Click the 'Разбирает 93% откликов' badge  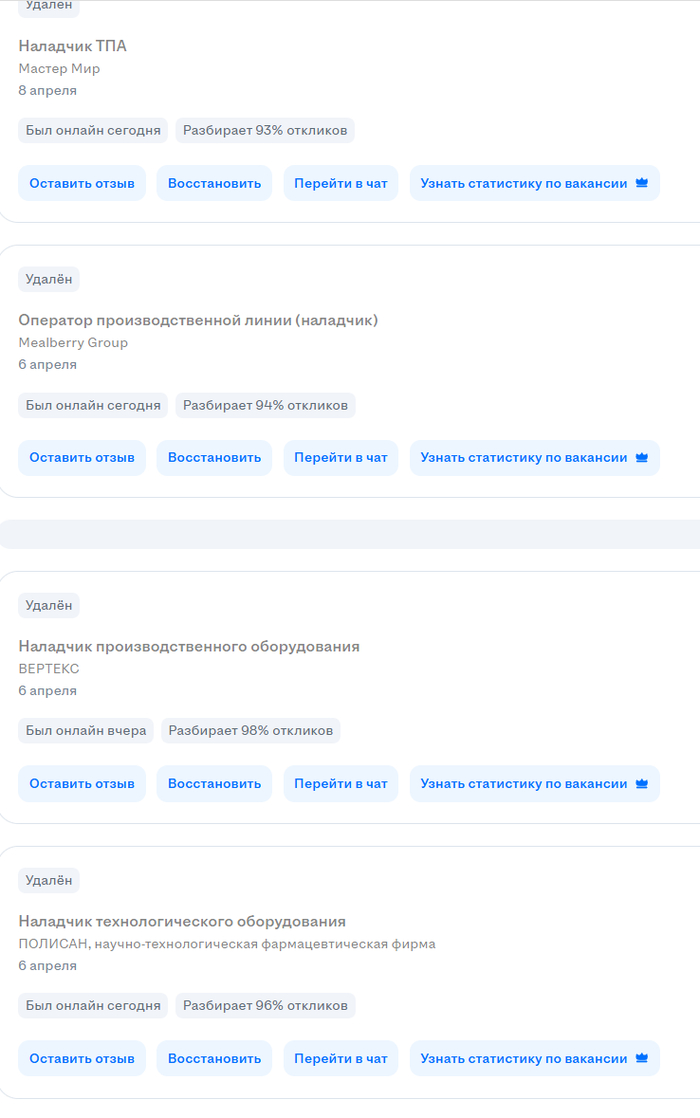point(265,130)
